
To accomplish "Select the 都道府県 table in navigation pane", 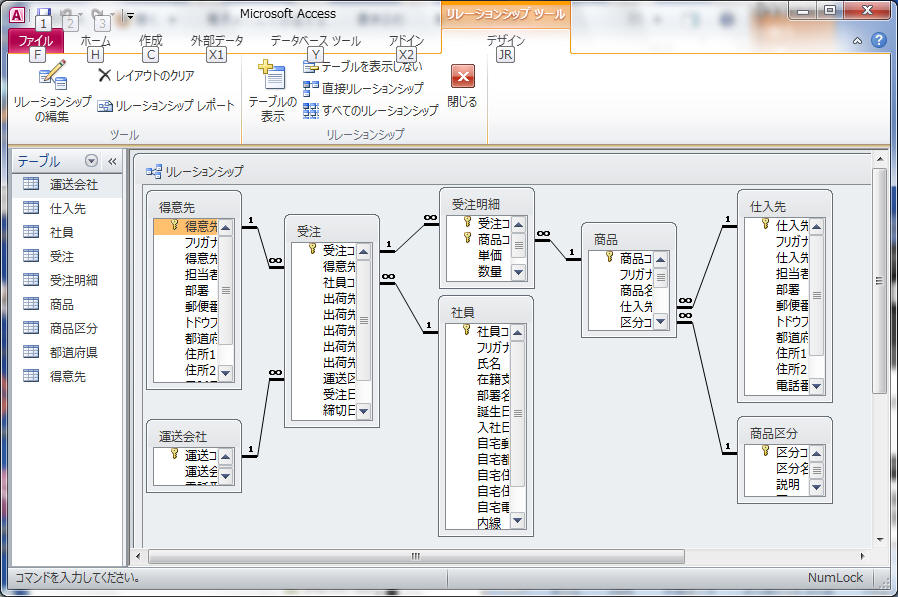I will tap(67, 353).
